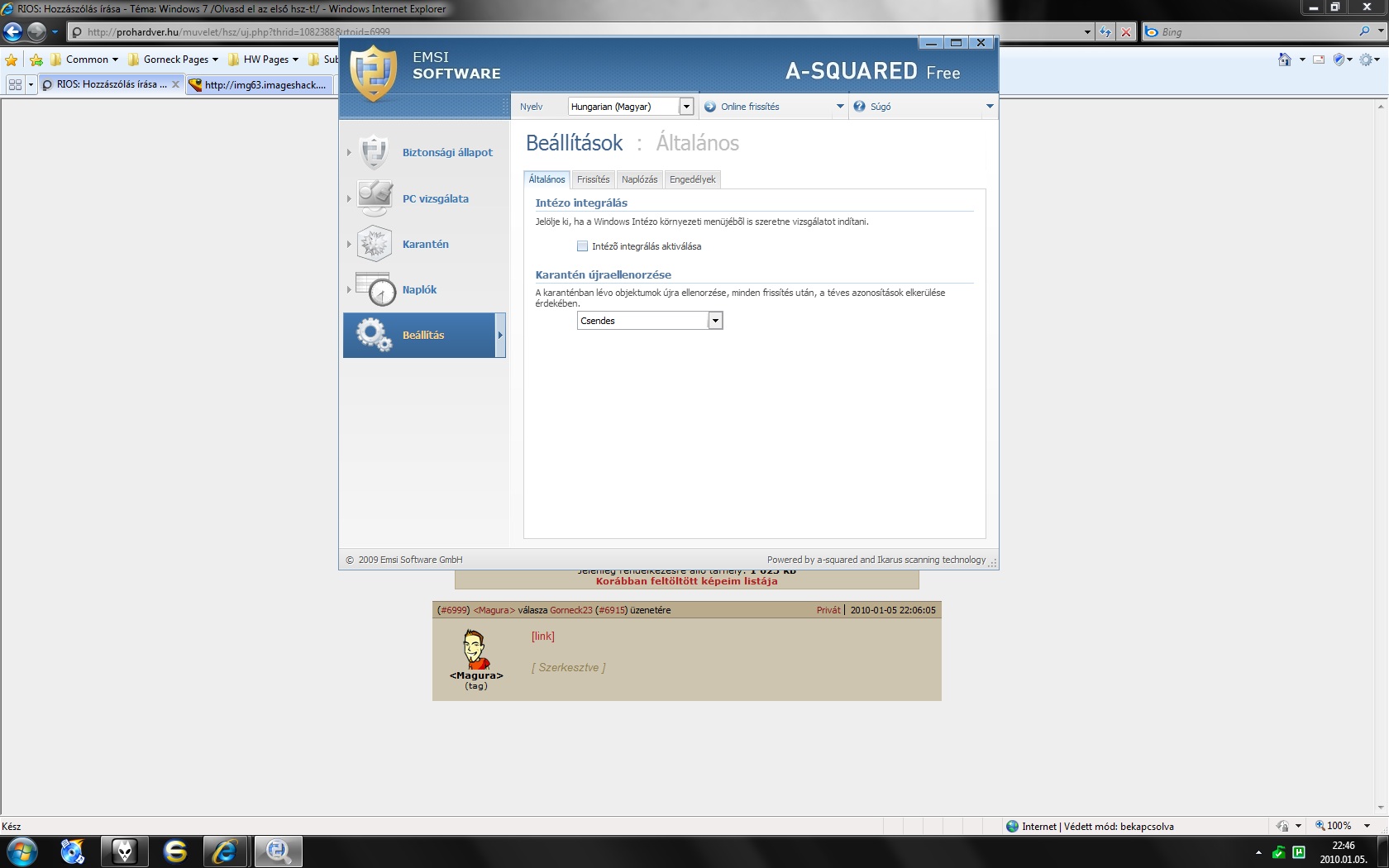Refresh the page in Internet Explorer
The width and height of the screenshot is (1389, 868).
tap(1105, 32)
